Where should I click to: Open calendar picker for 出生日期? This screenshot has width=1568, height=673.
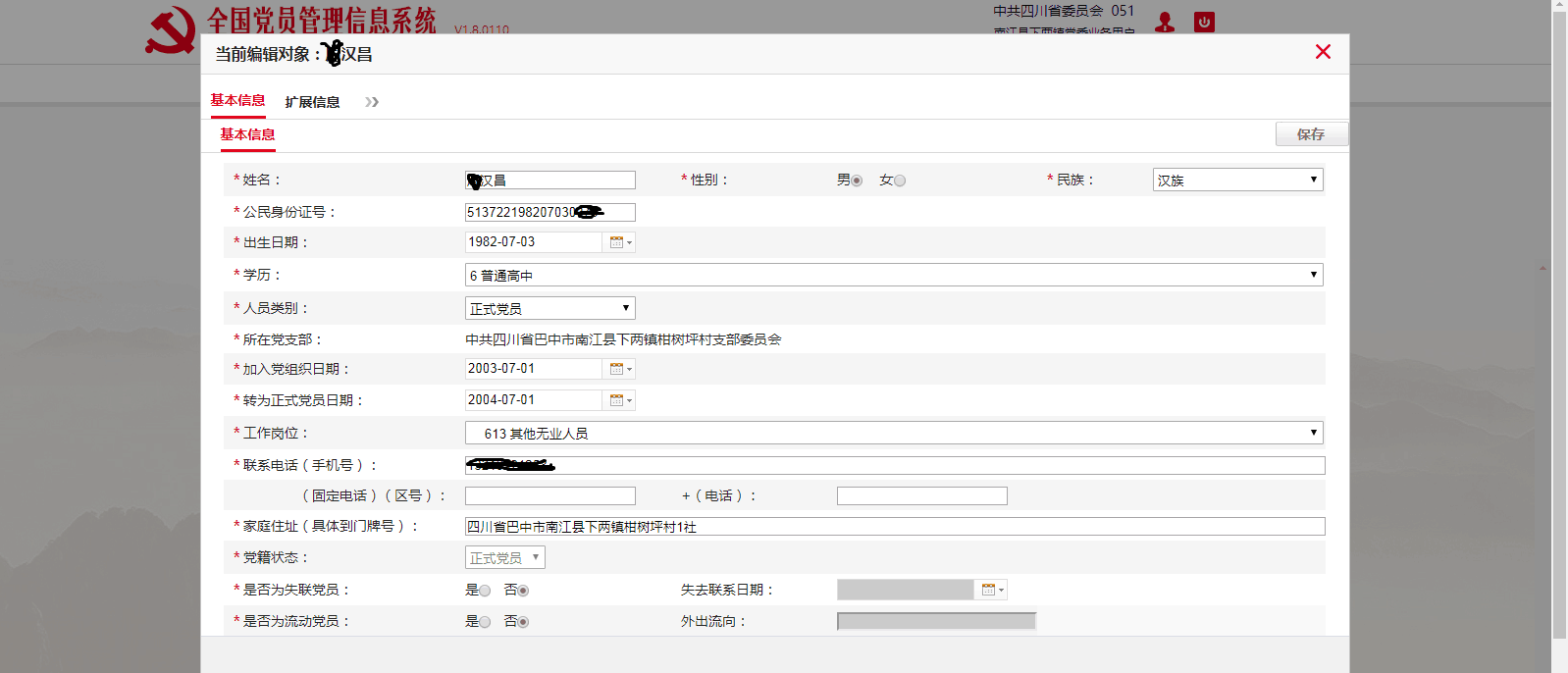pos(619,242)
